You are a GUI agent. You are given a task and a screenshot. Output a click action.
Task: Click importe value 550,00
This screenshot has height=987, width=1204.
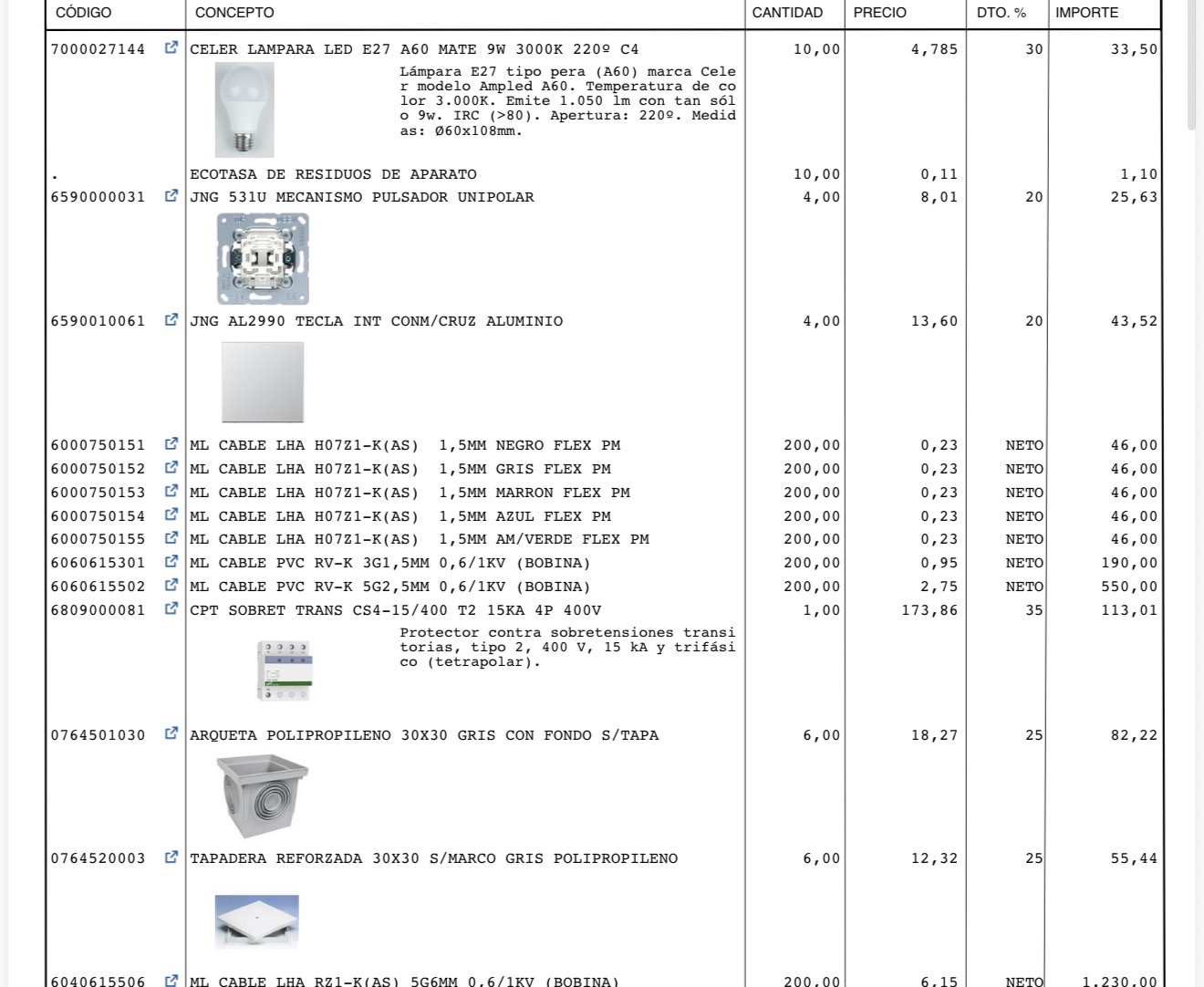(1129, 587)
